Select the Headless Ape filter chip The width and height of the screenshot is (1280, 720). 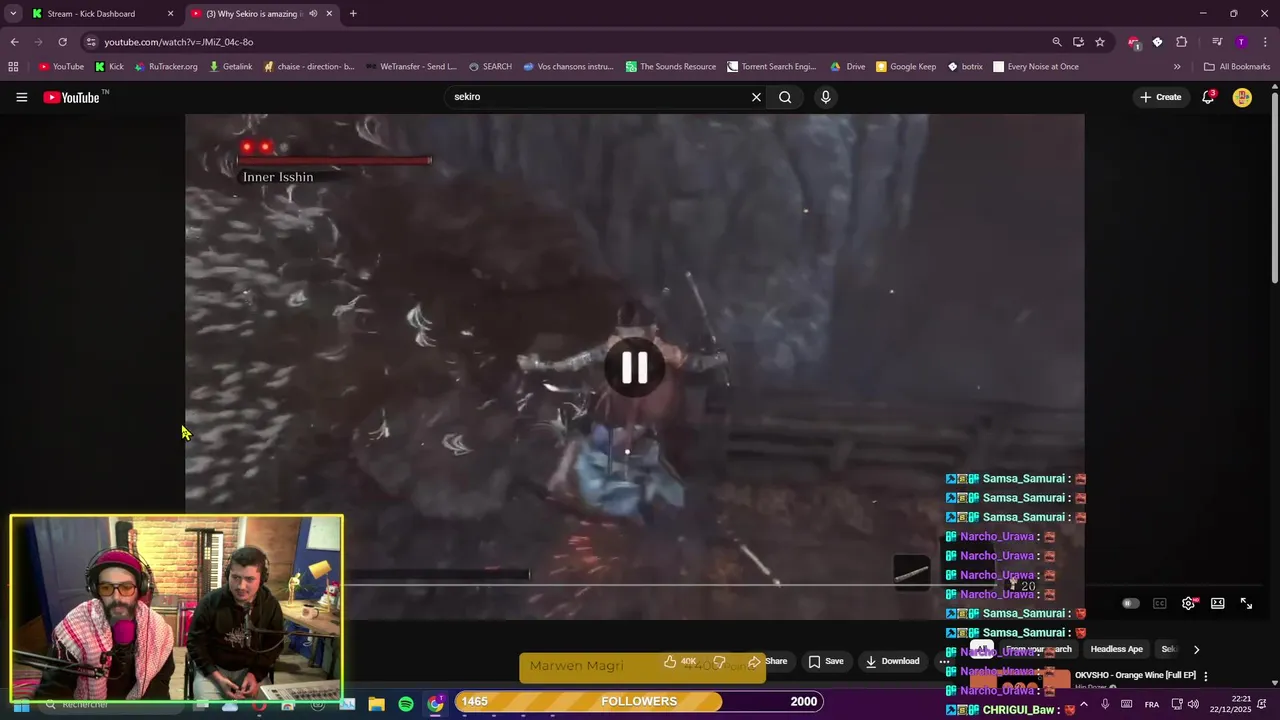tap(1116, 649)
